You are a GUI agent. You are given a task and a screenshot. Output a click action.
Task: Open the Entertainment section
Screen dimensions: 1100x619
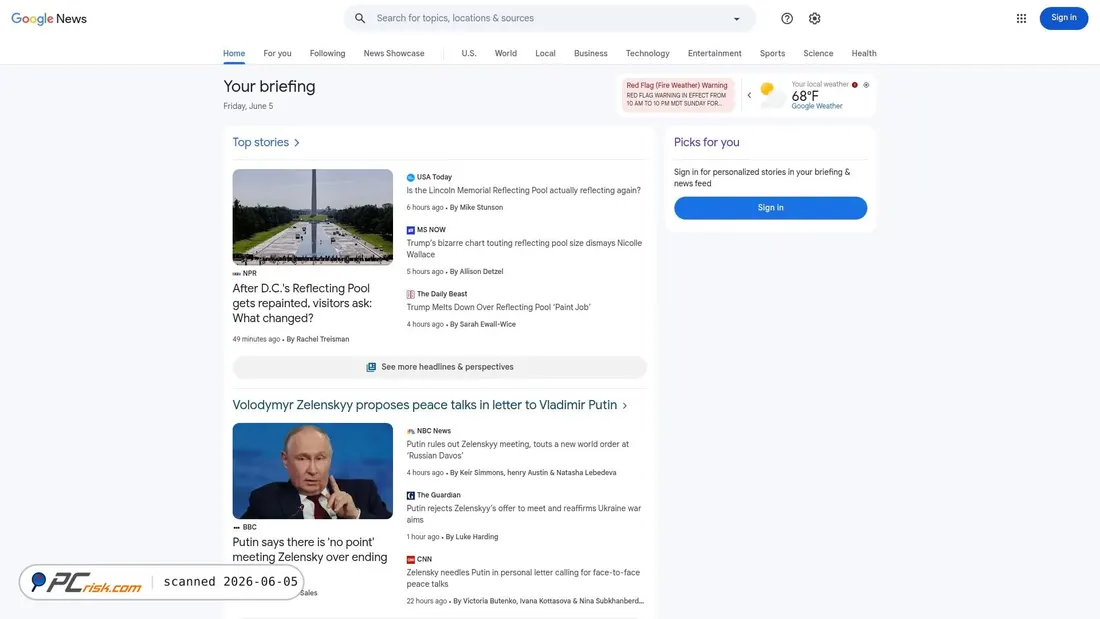coord(714,53)
